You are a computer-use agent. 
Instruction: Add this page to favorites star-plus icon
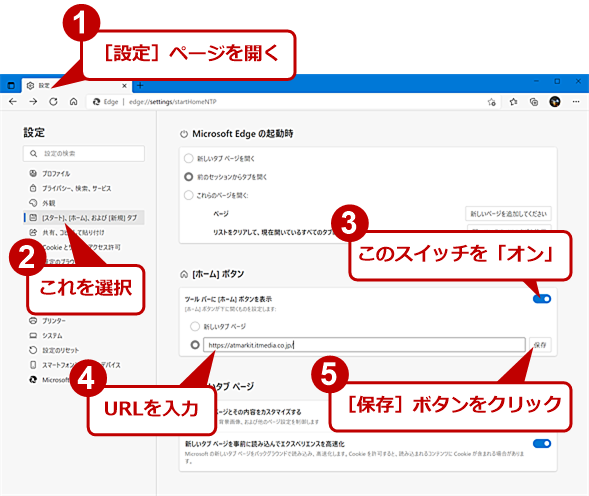point(492,102)
